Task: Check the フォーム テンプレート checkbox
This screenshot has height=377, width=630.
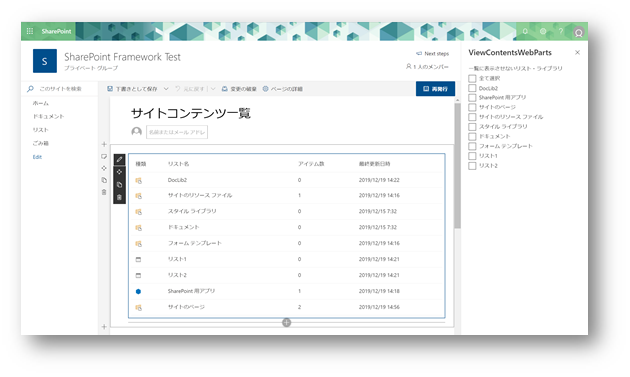Action: [472, 146]
